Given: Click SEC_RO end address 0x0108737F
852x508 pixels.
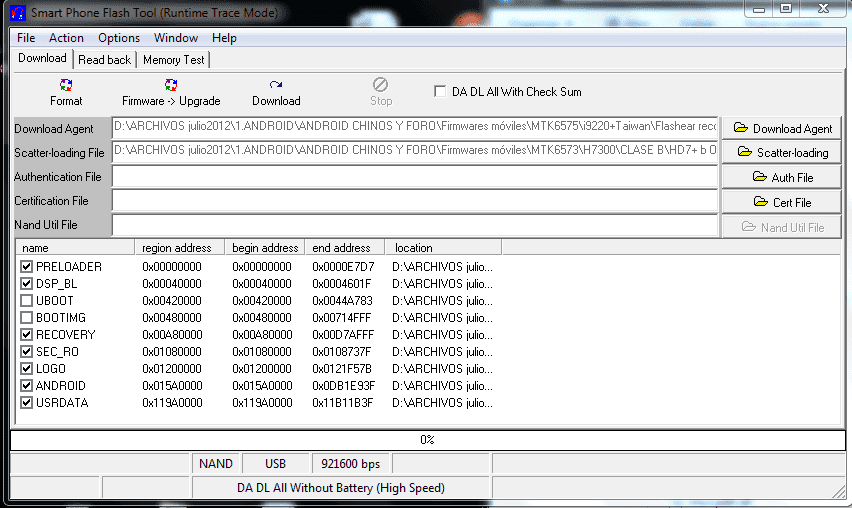Looking at the screenshot, I should (x=342, y=352).
